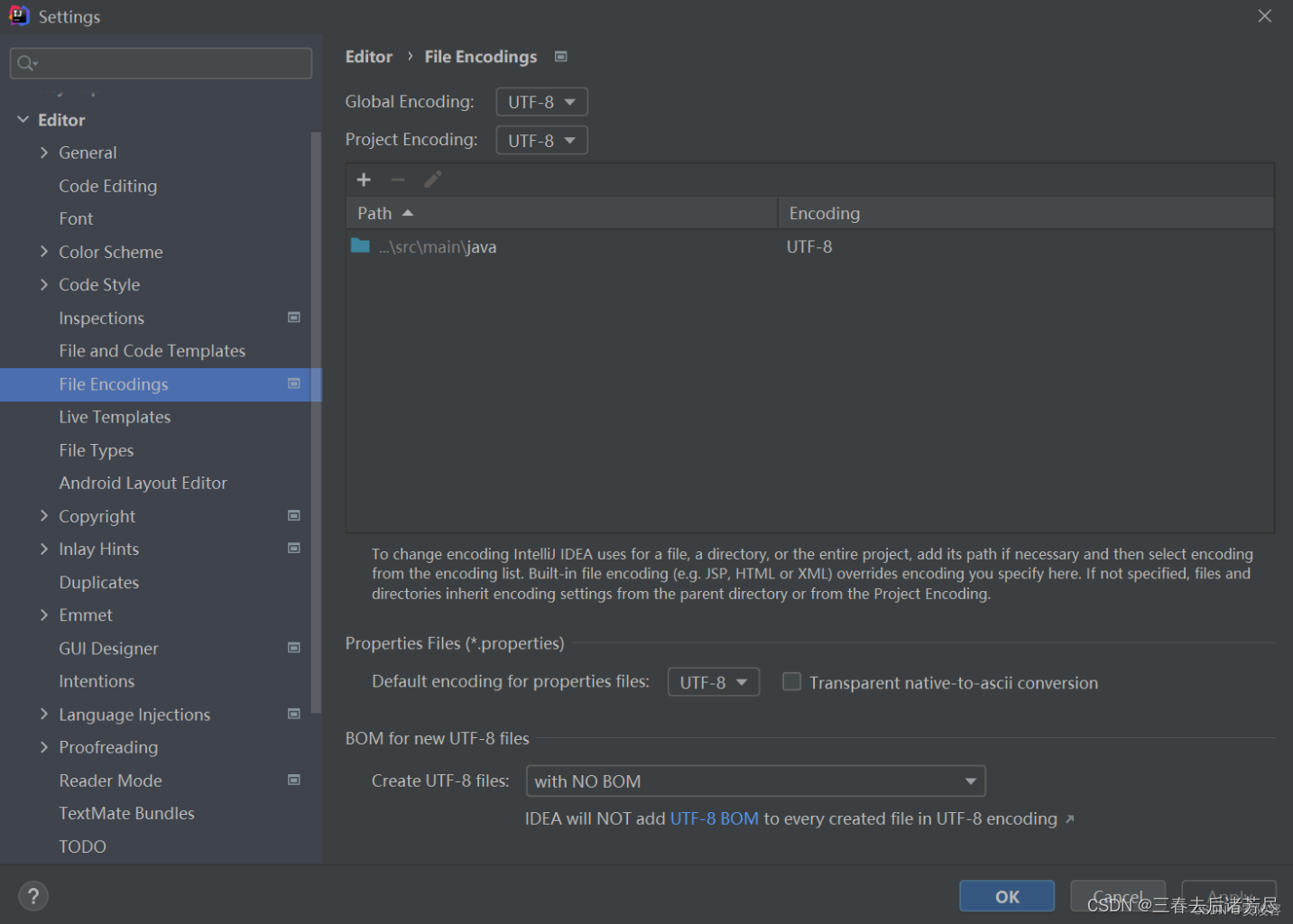Expand the Emmet node chevron
Viewport: 1293px width, 924px height.
click(44, 614)
